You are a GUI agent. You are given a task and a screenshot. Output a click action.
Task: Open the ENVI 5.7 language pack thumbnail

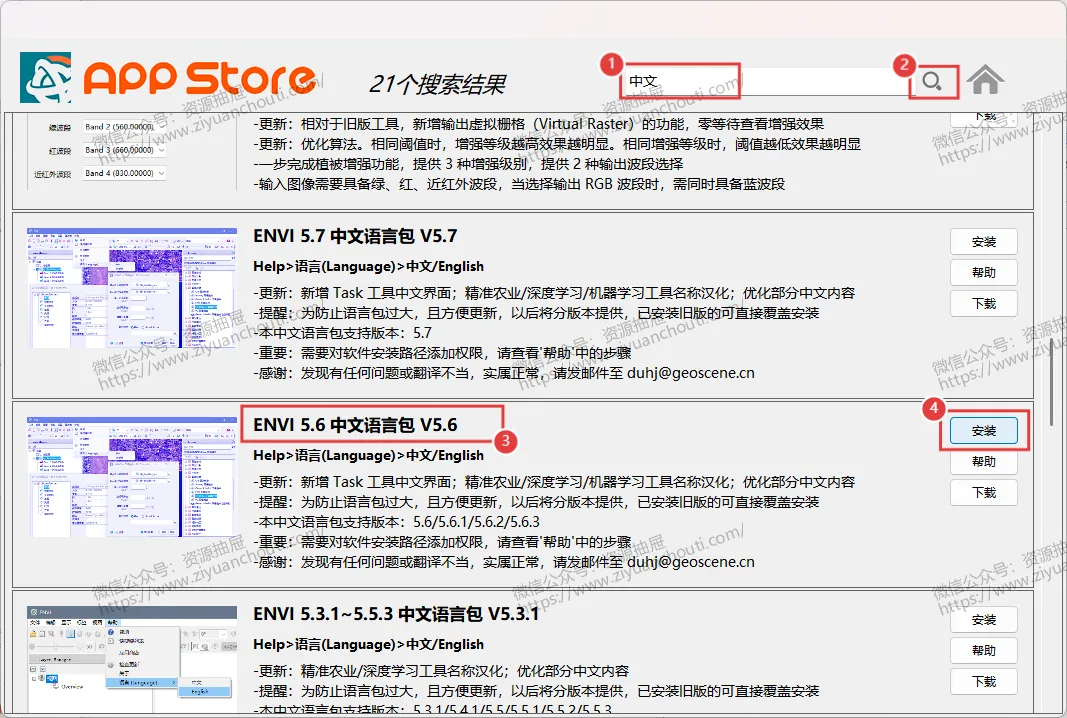click(x=132, y=288)
